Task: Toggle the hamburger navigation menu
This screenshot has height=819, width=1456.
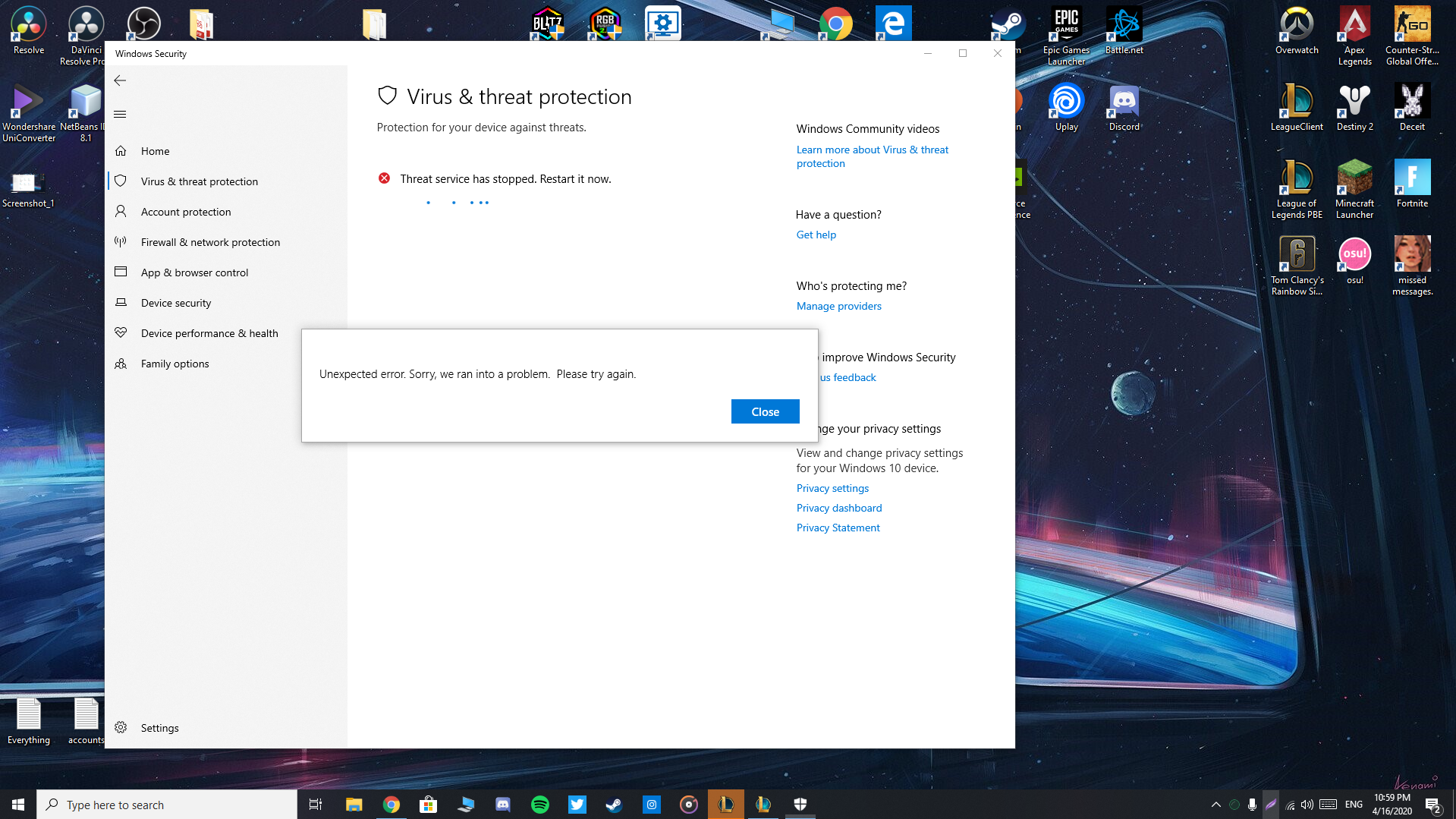Action: pos(120,115)
